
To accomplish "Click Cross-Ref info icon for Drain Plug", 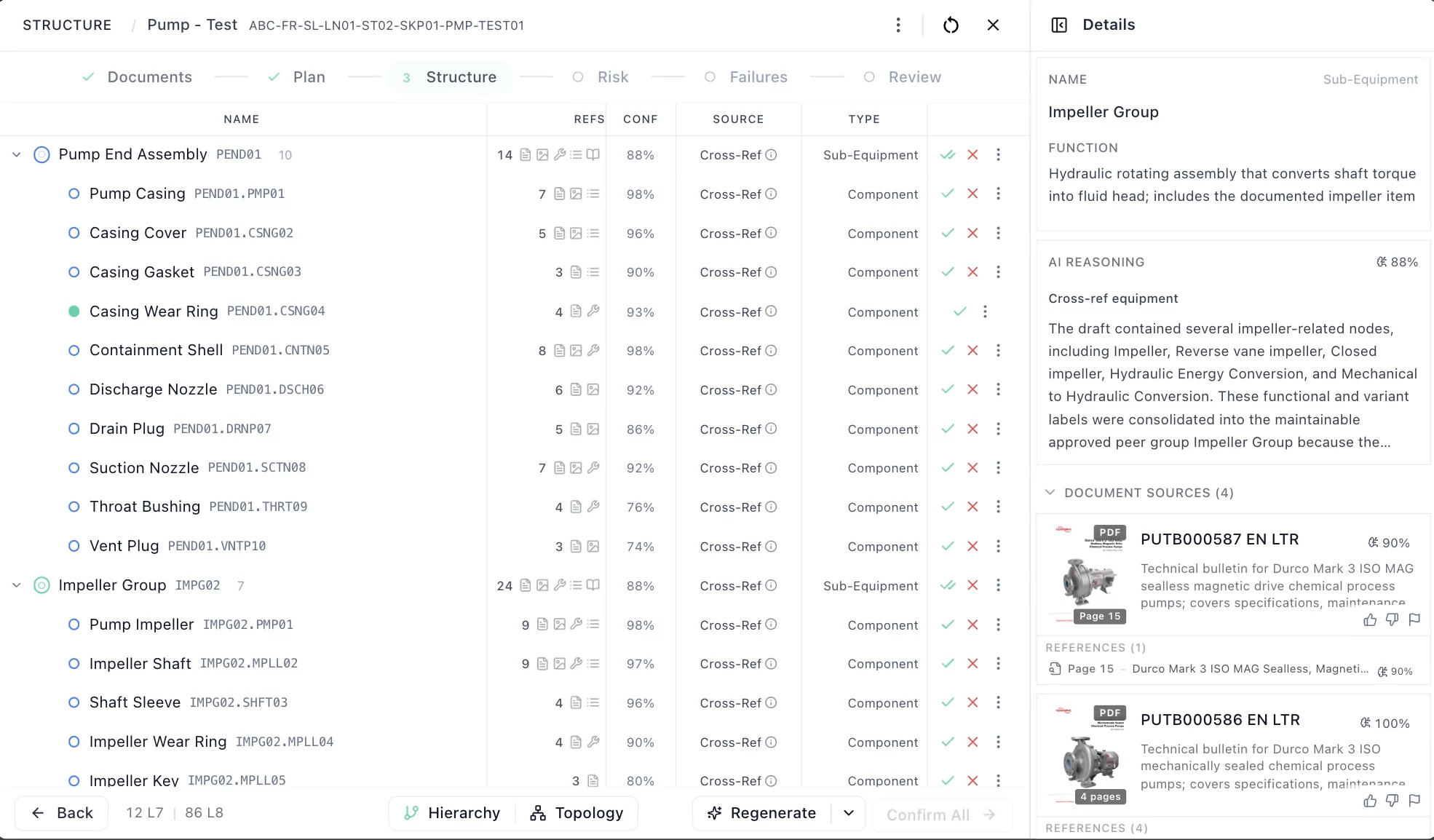I will [771, 429].
